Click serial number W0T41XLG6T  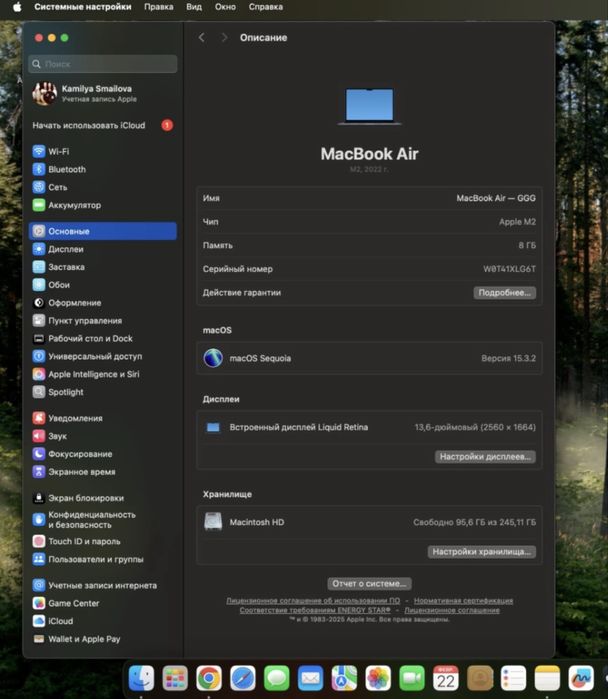(509, 269)
